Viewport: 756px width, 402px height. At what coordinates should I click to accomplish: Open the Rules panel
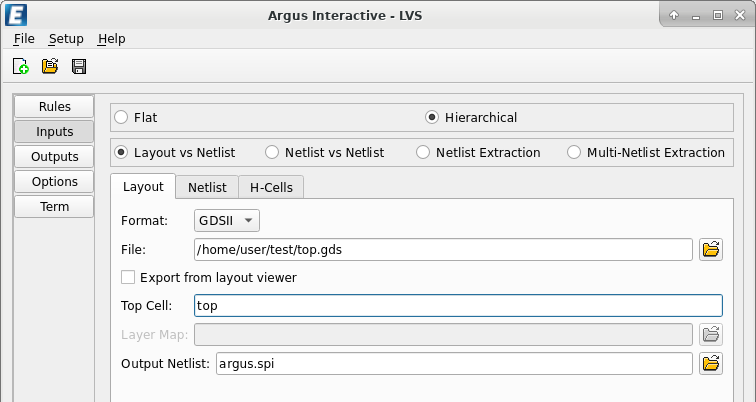click(54, 106)
